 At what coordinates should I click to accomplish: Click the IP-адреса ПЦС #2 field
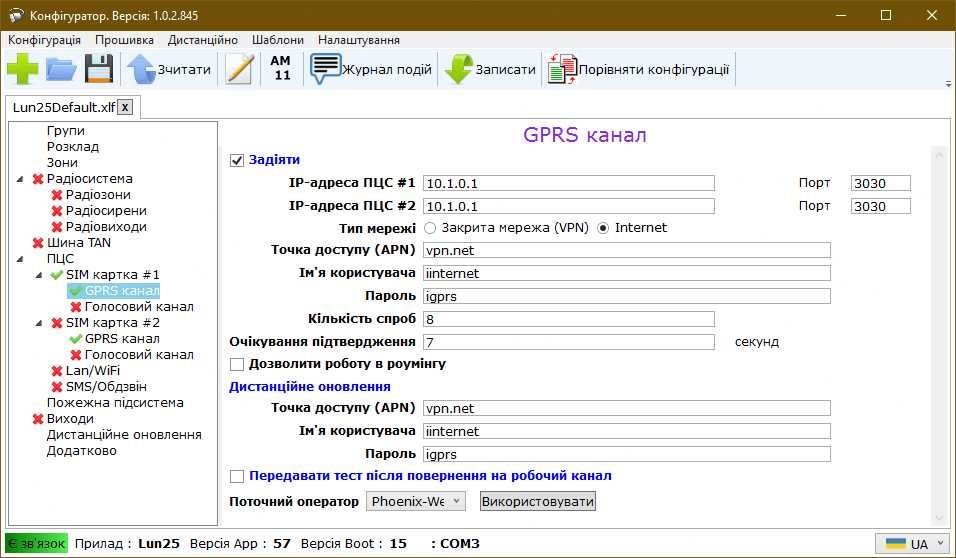569,206
